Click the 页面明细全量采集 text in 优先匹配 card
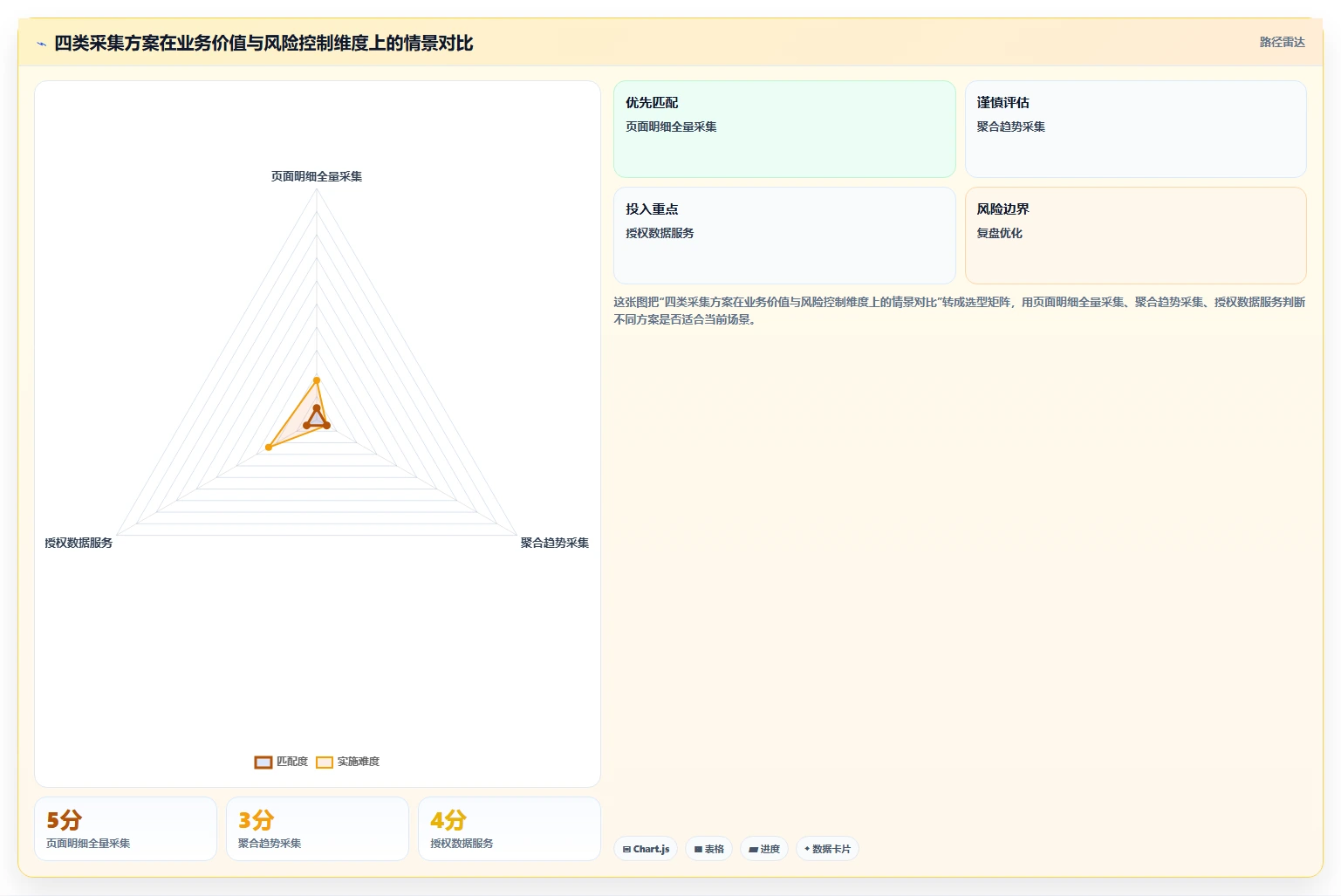 coord(671,127)
